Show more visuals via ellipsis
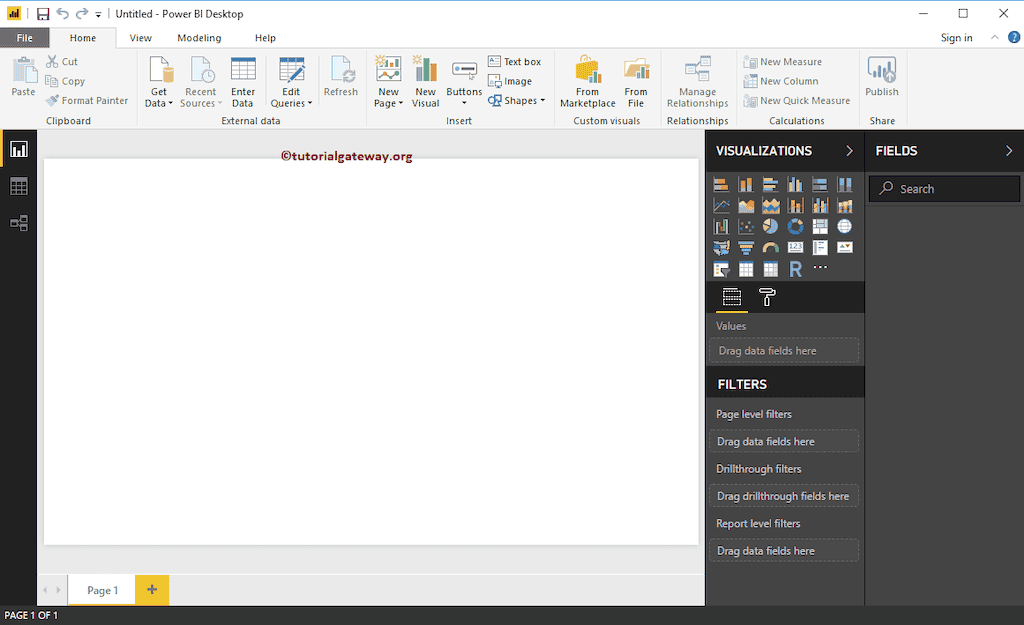The height and width of the screenshot is (625, 1024). click(x=820, y=268)
